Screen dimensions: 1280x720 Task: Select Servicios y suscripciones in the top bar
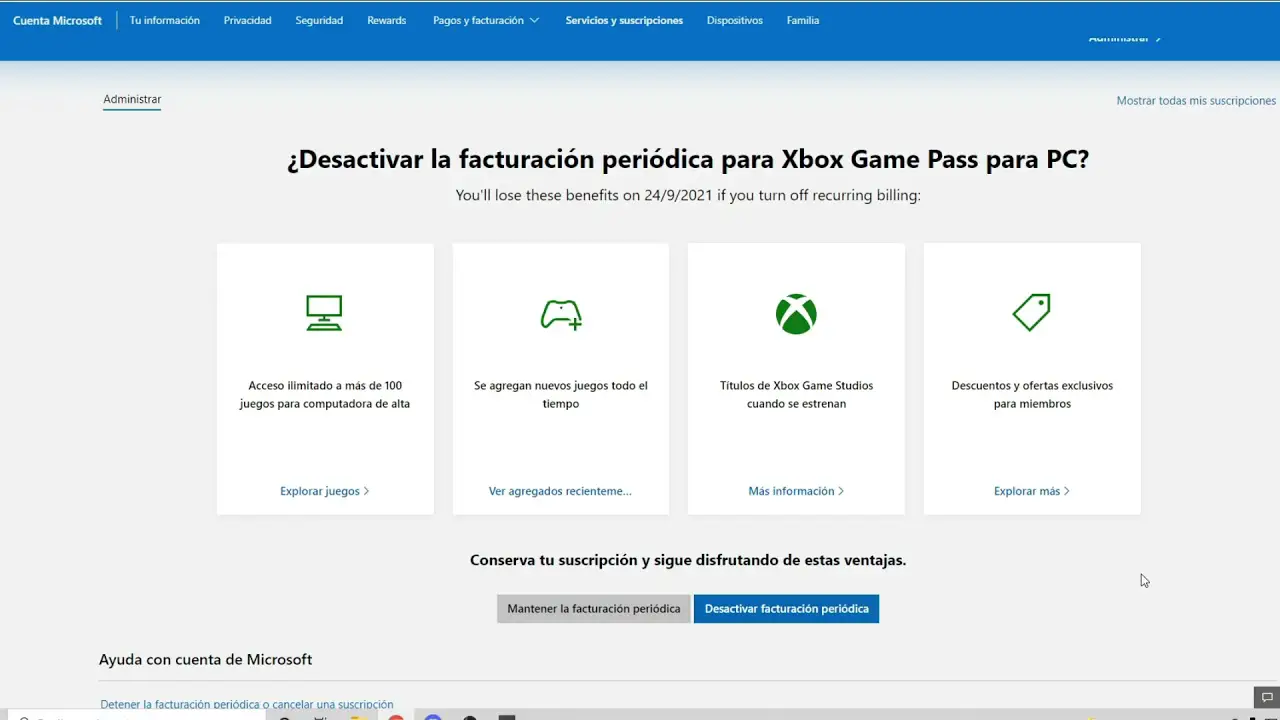coord(624,20)
